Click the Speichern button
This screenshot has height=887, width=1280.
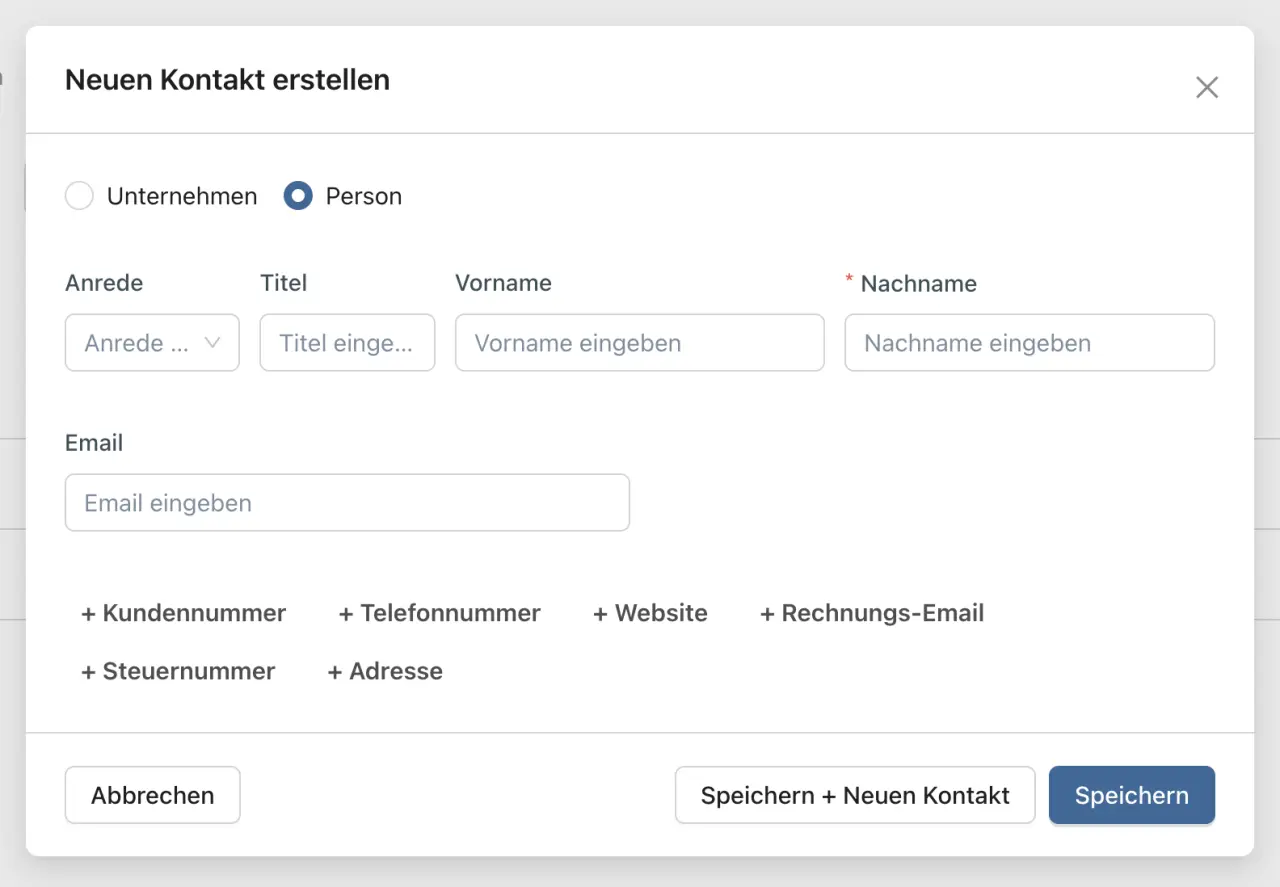point(1131,795)
